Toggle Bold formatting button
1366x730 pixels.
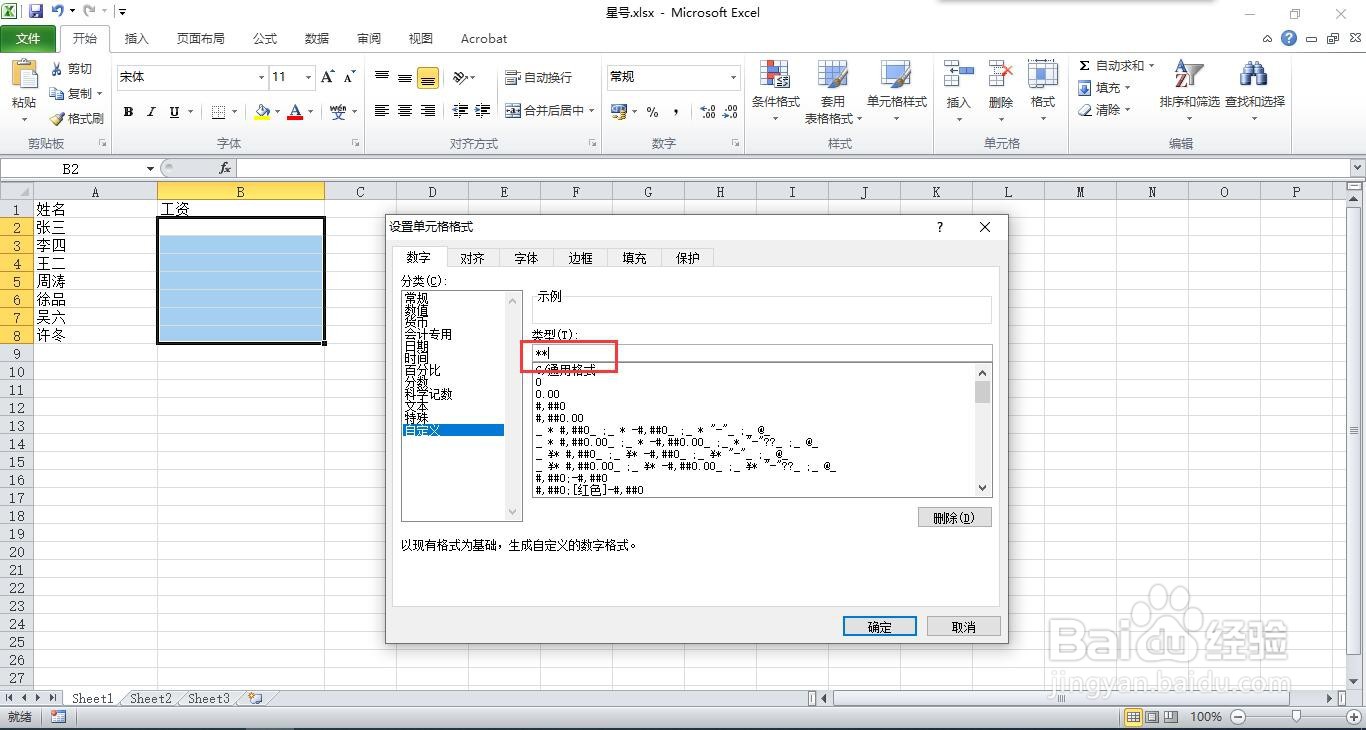pyautogui.click(x=128, y=112)
